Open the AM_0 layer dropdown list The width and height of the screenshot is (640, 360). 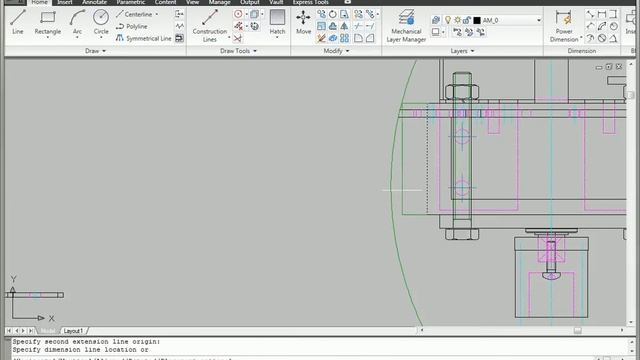click(539, 20)
